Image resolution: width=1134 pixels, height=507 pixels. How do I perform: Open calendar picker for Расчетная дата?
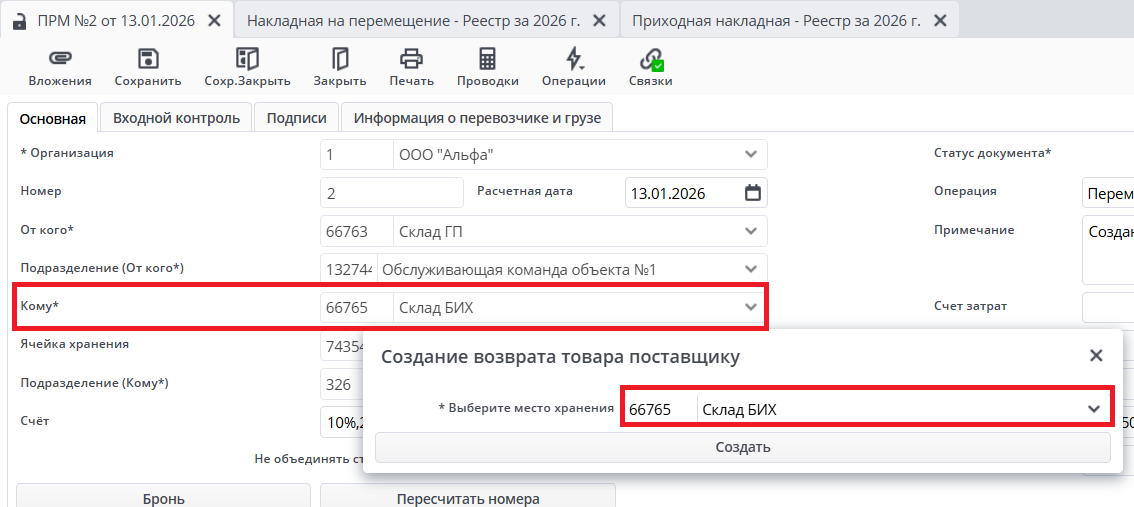click(752, 193)
